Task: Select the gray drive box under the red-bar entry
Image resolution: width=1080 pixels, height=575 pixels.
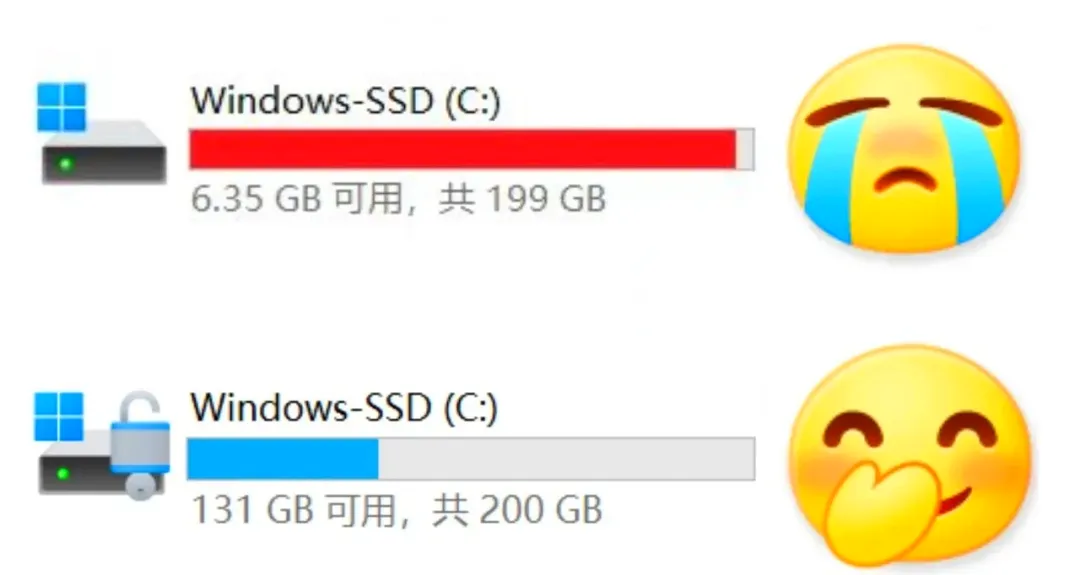Action: point(104,152)
